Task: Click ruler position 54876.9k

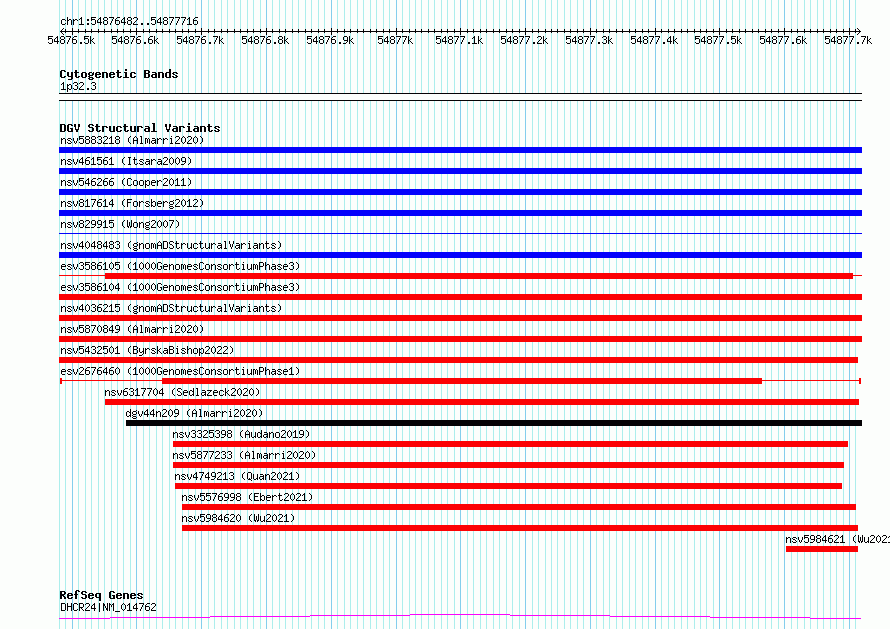Action: pyautogui.click(x=330, y=40)
